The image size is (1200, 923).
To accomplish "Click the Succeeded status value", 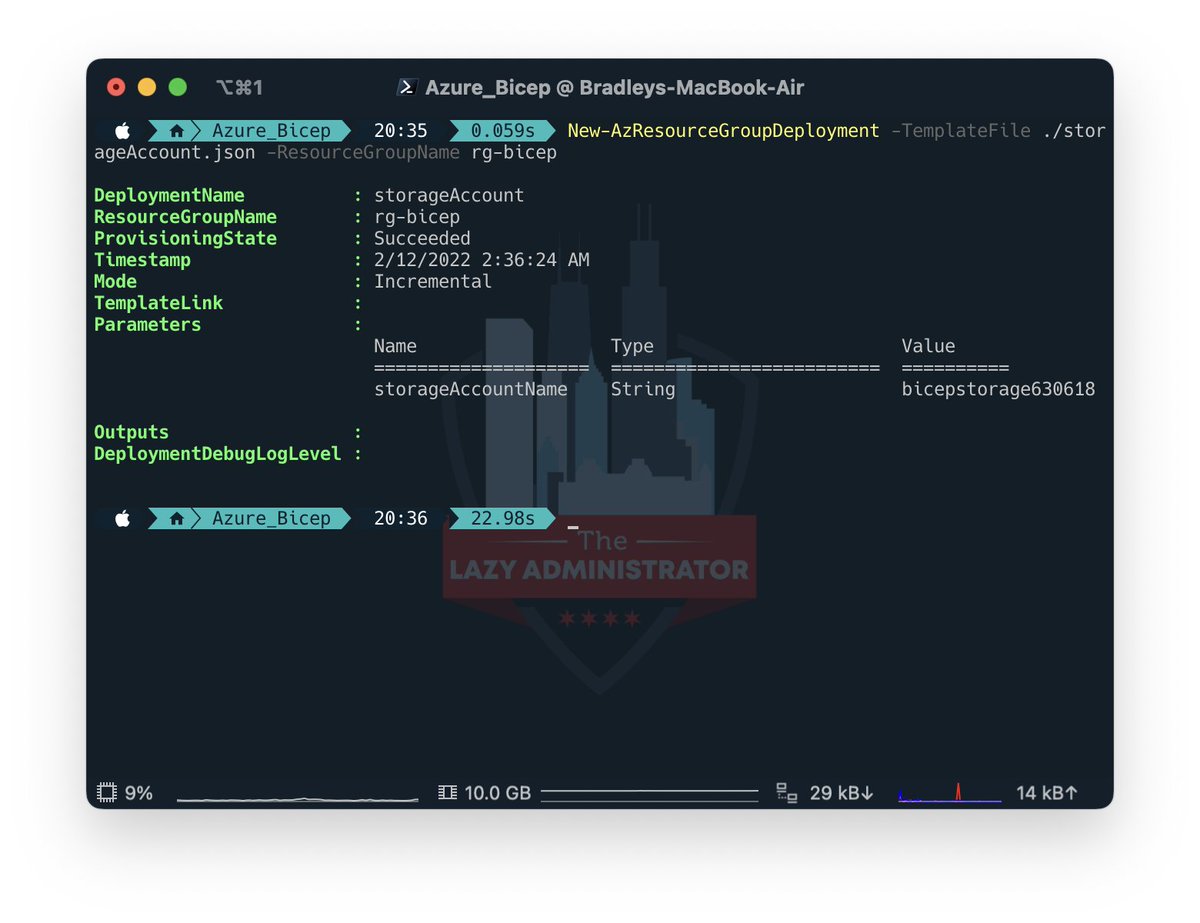I will click(x=422, y=239).
